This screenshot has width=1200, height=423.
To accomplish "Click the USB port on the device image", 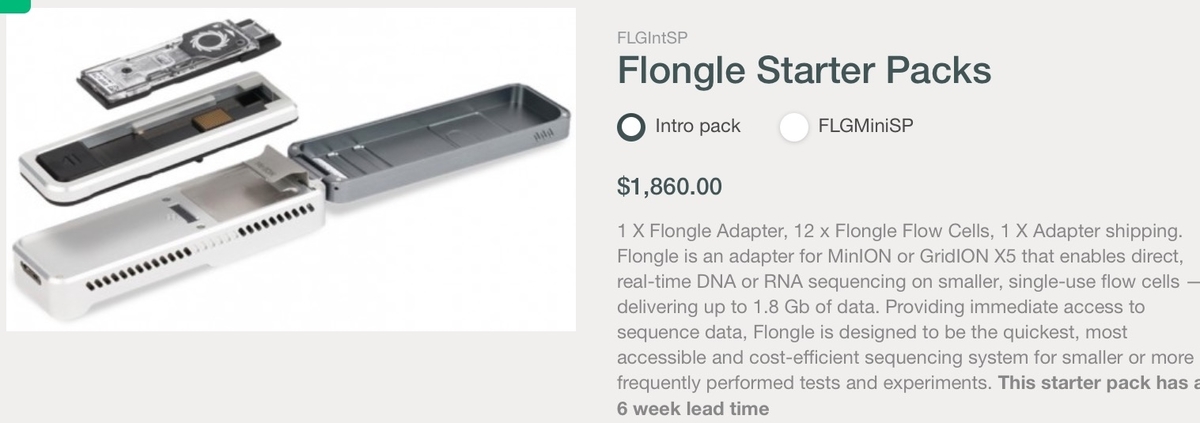I will tap(27, 273).
